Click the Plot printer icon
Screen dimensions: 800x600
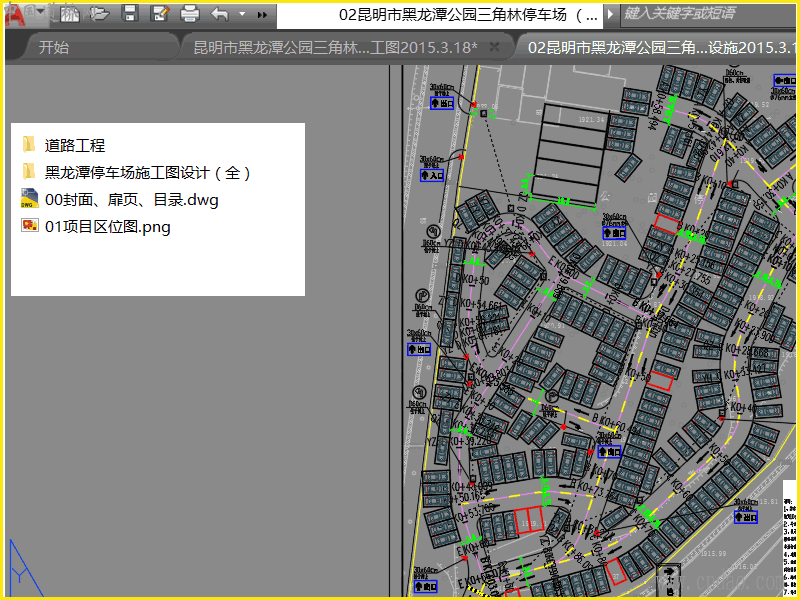189,14
